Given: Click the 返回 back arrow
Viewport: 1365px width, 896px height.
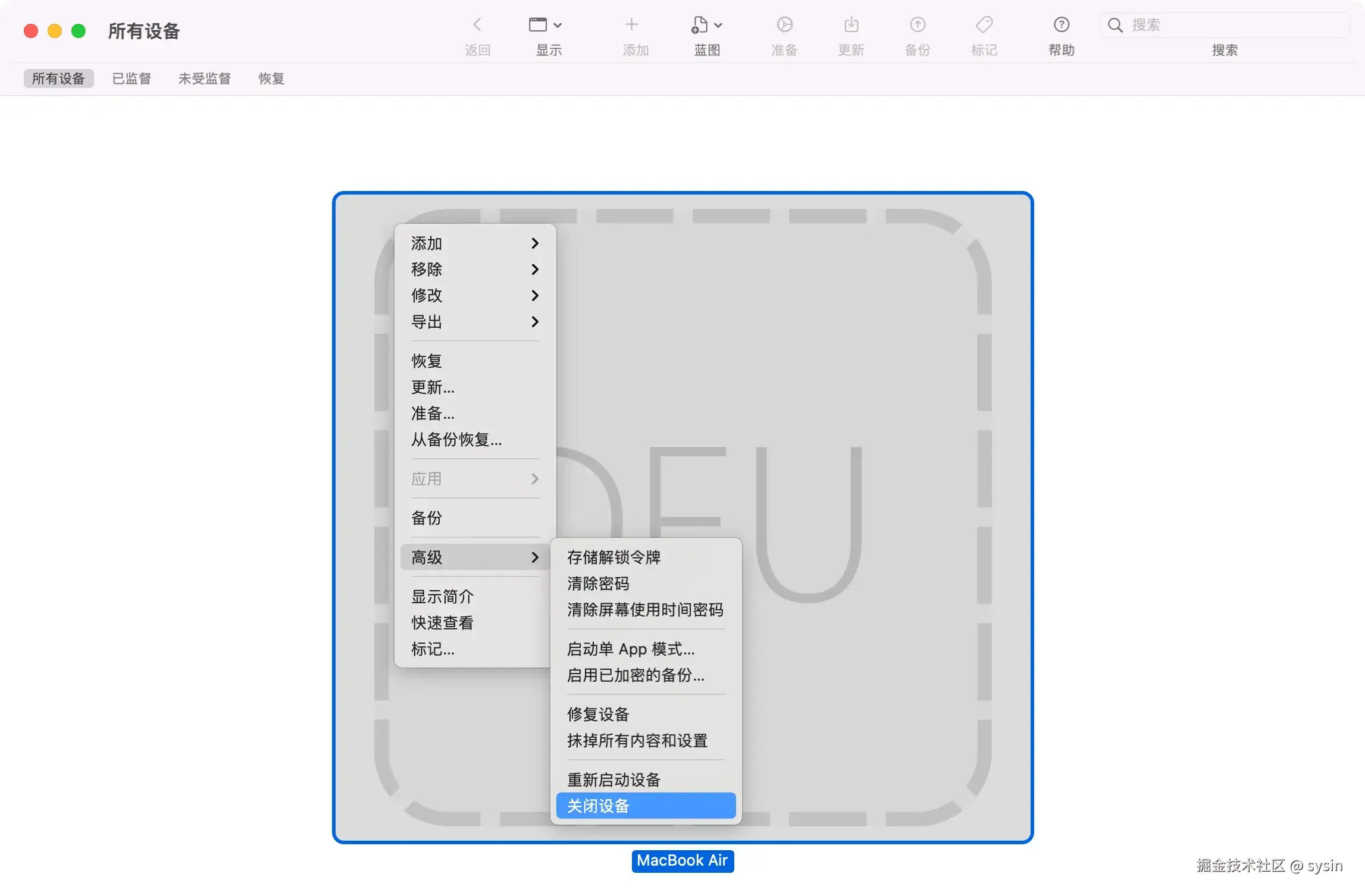Looking at the screenshot, I should click(x=478, y=24).
